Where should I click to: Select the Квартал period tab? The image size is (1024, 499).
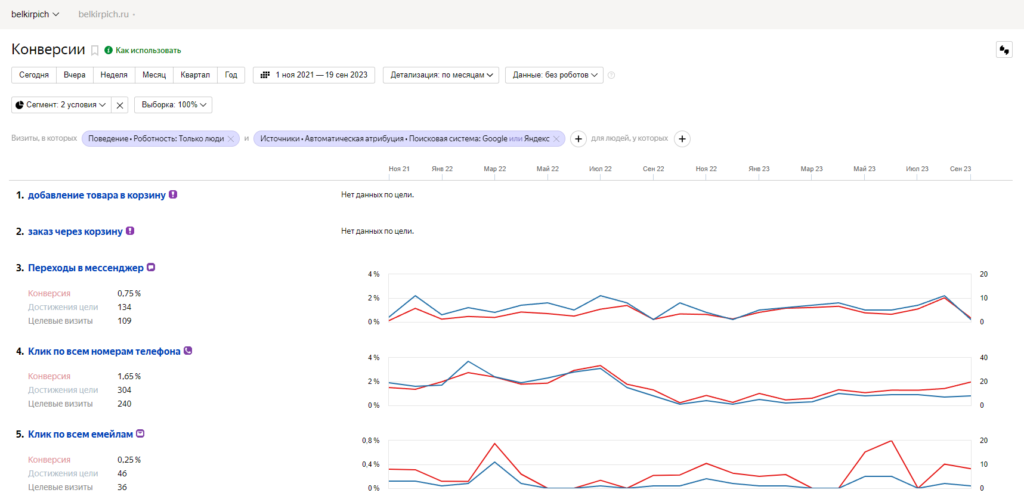[x=195, y=75]
